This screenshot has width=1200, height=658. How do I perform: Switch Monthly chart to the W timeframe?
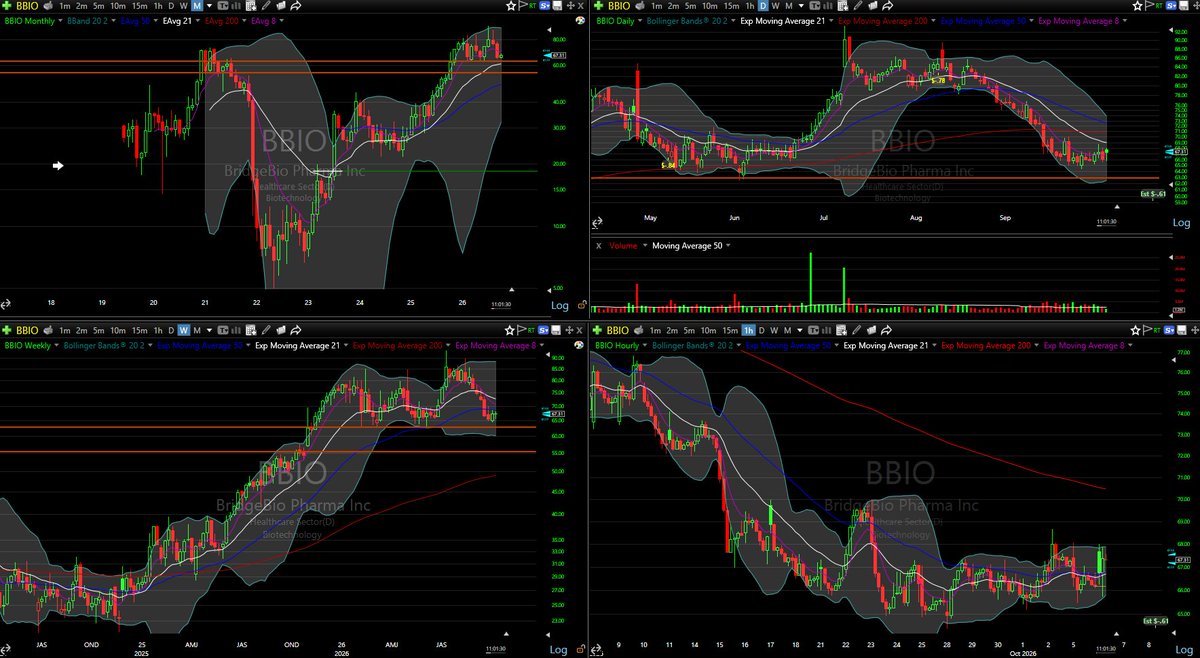pyautogui.click(x=183, y=6)
